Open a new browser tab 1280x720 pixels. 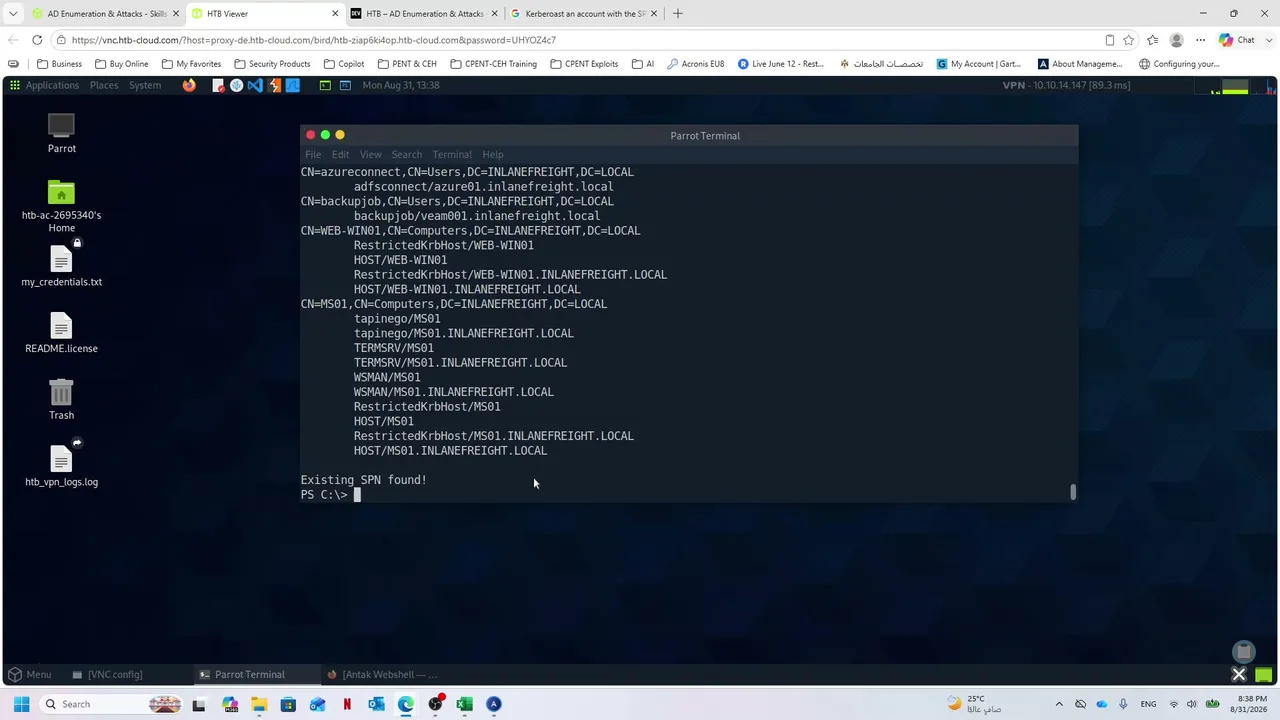click(x=678, y=14)
